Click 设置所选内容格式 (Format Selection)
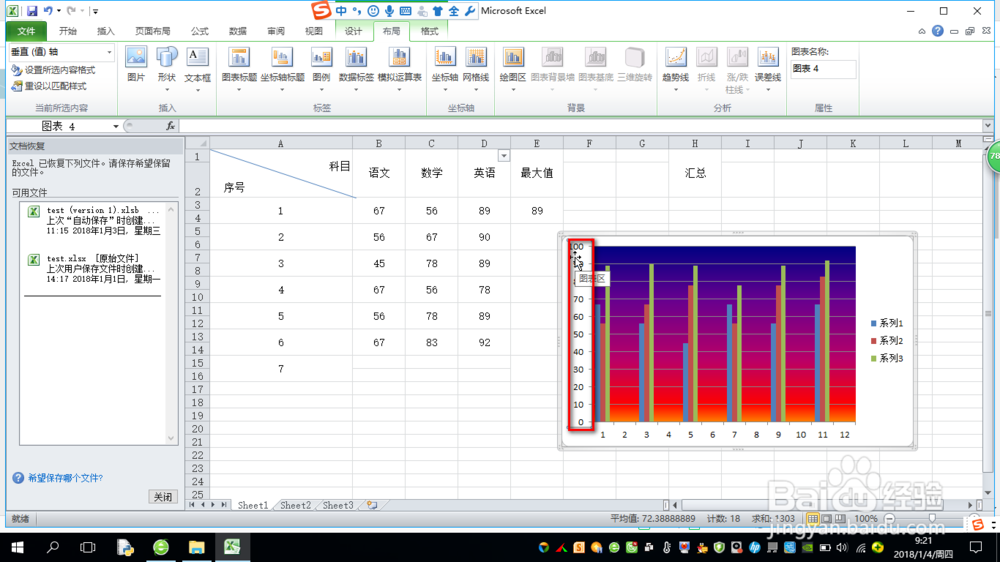 click(54, 70)
